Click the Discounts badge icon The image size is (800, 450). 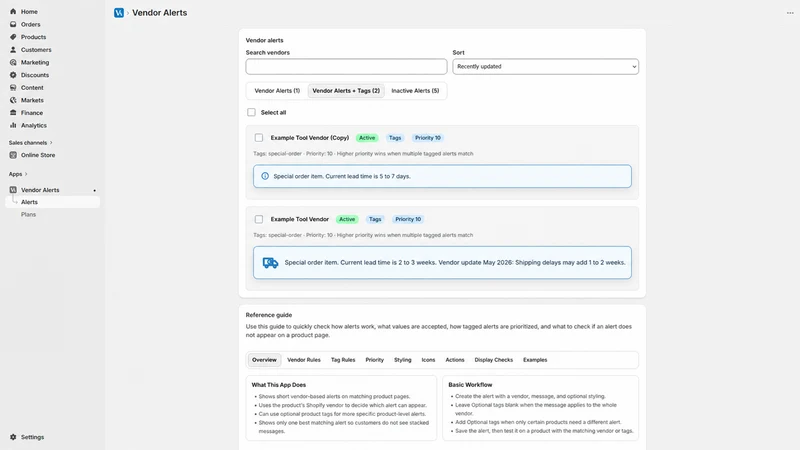pos(13,75)
